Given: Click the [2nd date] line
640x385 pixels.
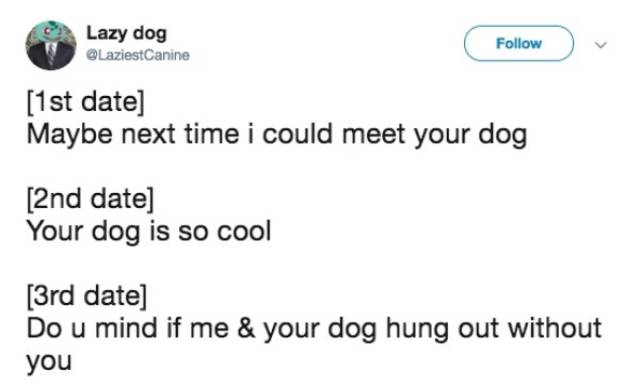Looking at the screenshot, I should click(90, 199).
